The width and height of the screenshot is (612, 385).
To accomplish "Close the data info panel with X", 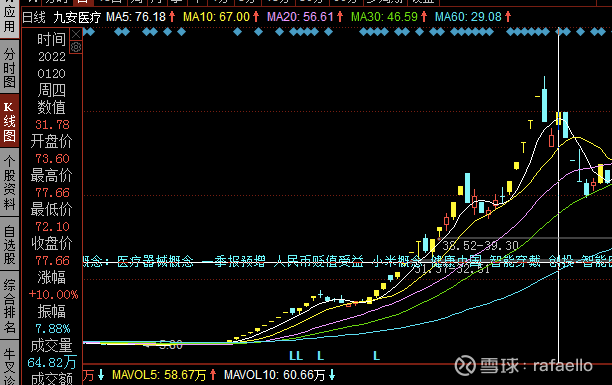I will (76, 34).
